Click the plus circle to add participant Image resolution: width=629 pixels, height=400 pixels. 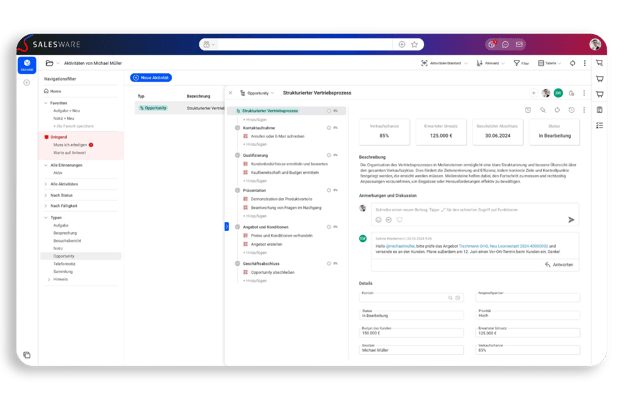[x=534, y=93]
